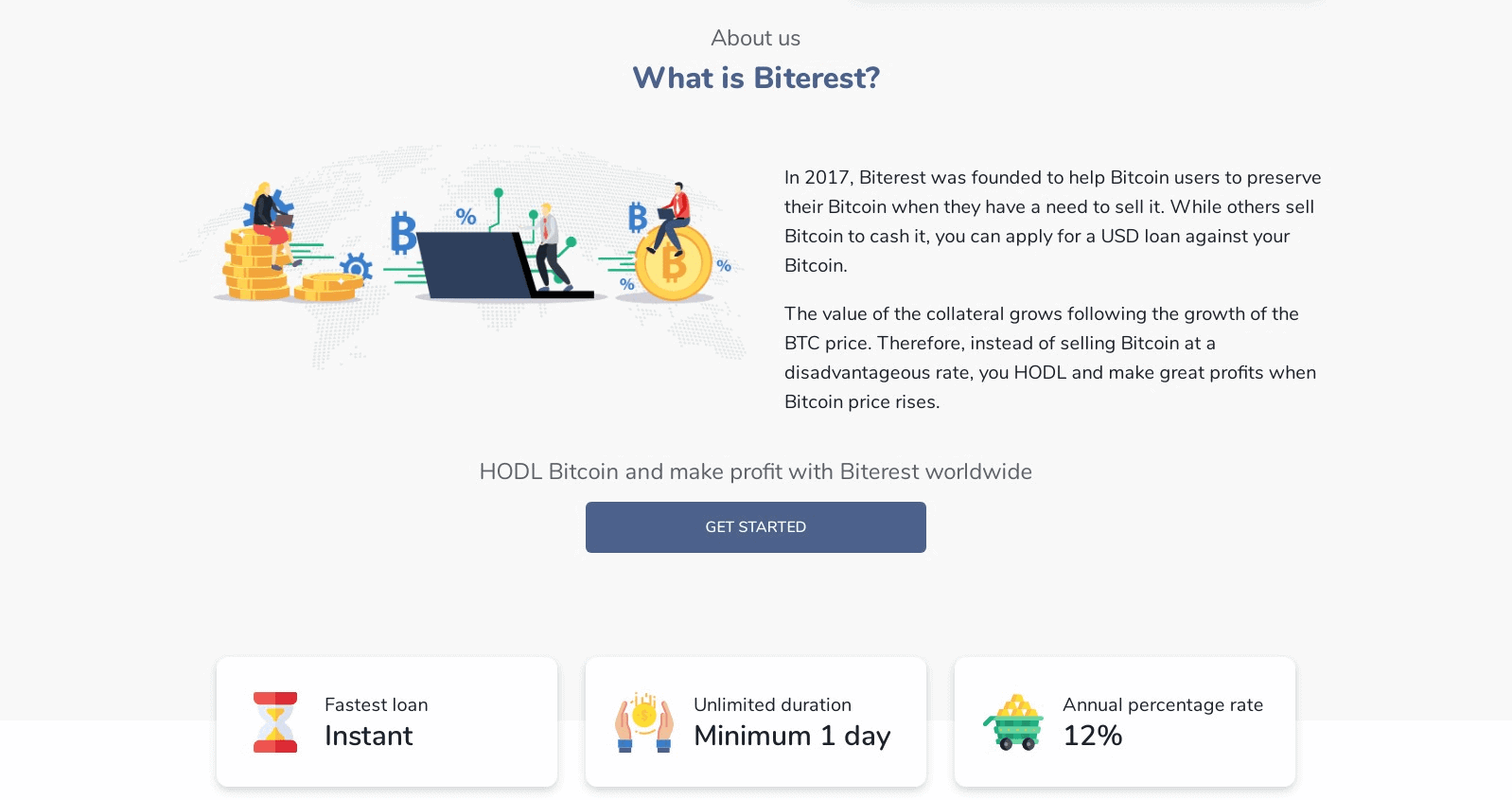1512x800 pixels.
Task: Click the person sitting on gold Bitcoin
Action: pyautogui.click(x=670, y=216)
